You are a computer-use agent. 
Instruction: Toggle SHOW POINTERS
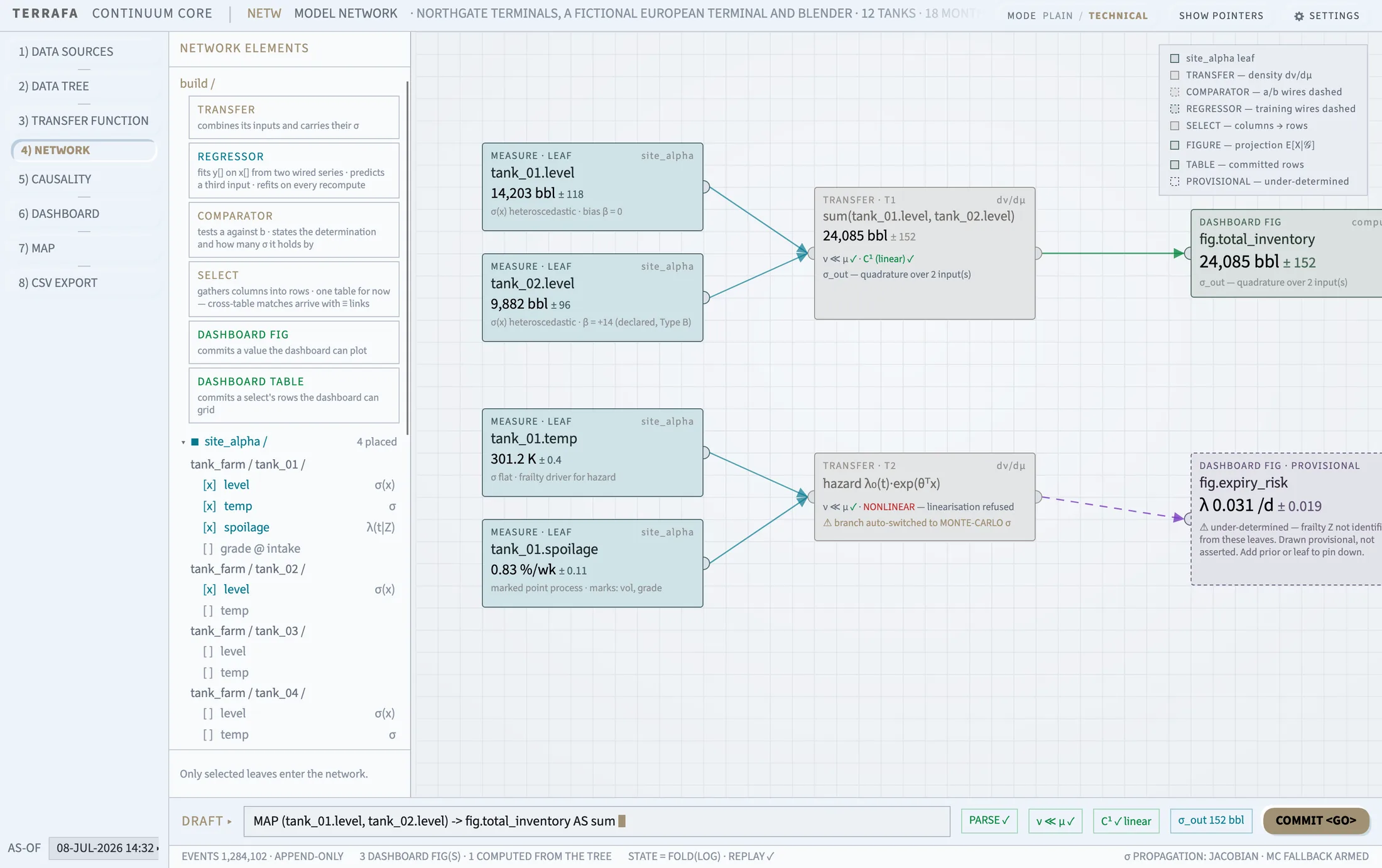pos(1221,16)
